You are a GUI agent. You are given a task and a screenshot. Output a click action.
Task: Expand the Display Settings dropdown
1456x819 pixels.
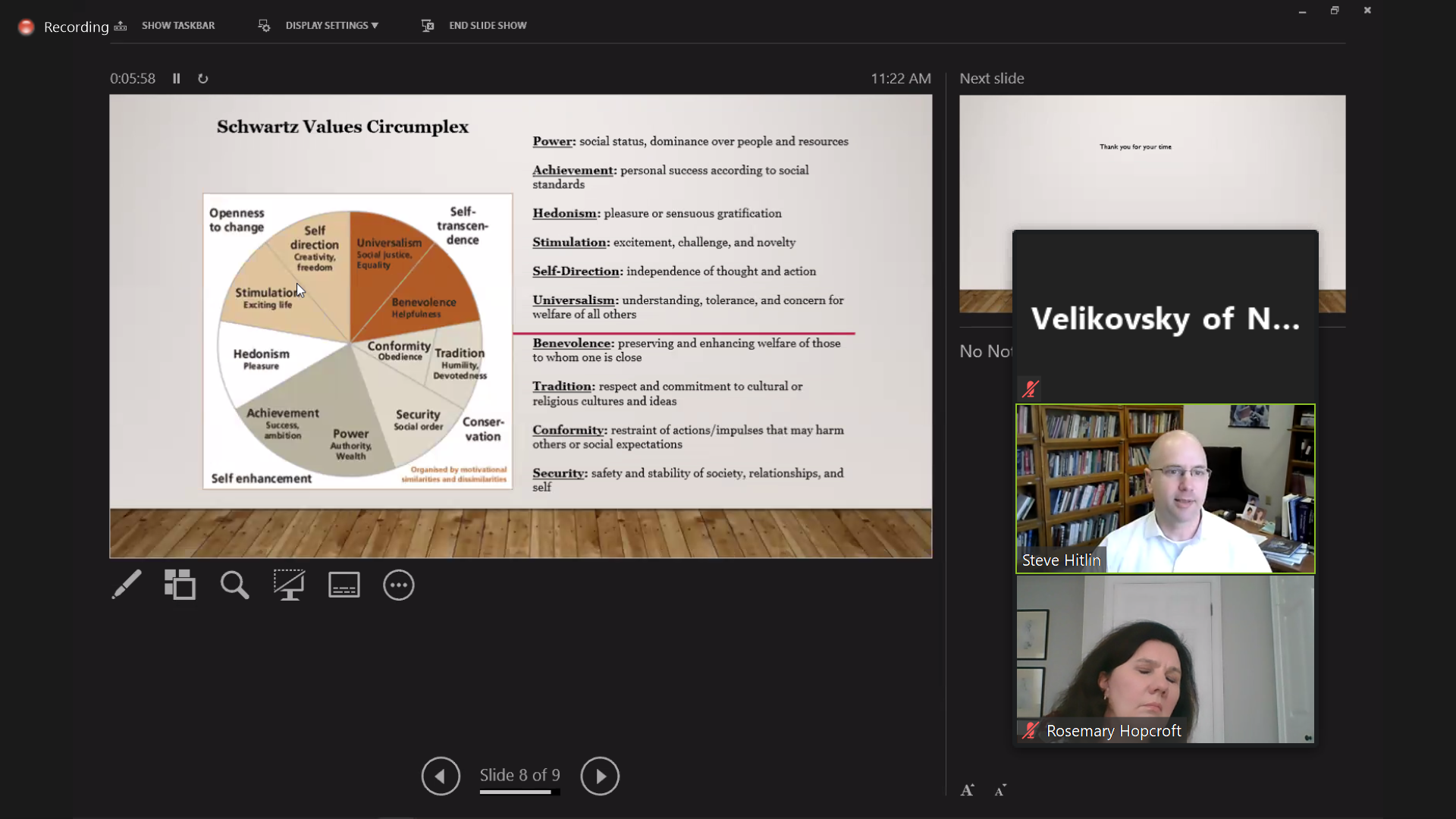click(x=331, y=25)
